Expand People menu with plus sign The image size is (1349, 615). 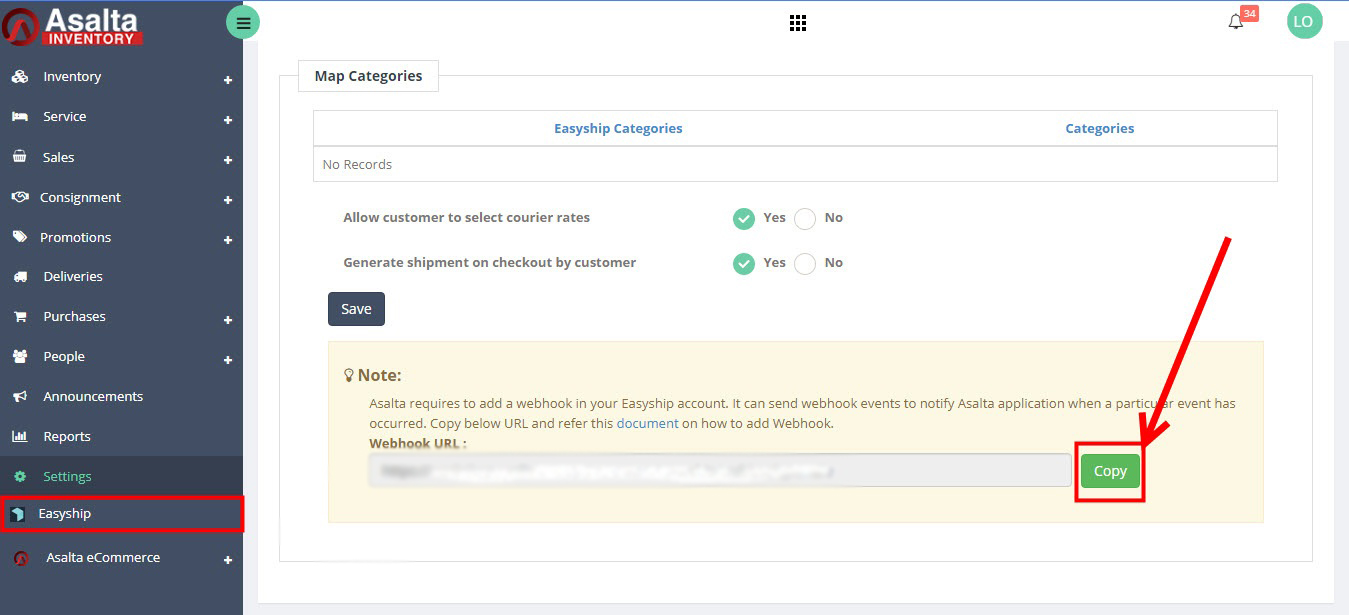(x=228, y=360)
